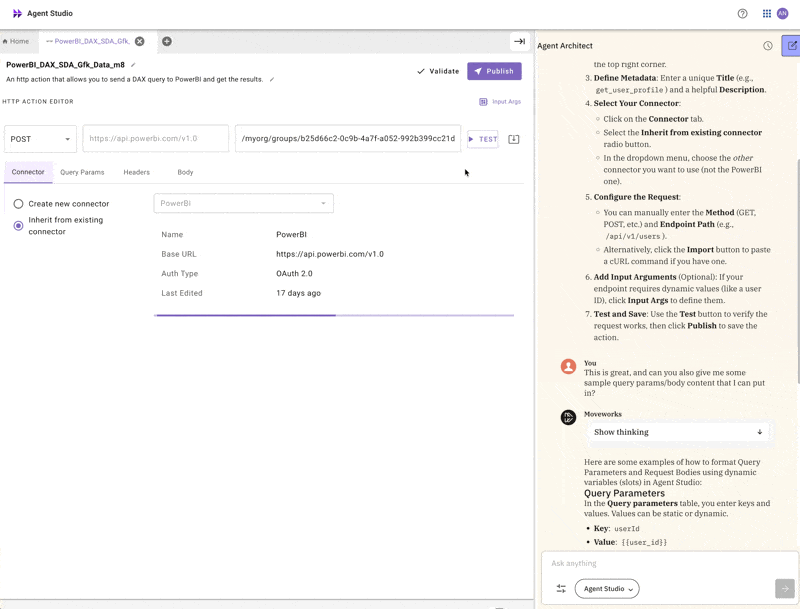Expand Show thinking section

coord(678,432)
